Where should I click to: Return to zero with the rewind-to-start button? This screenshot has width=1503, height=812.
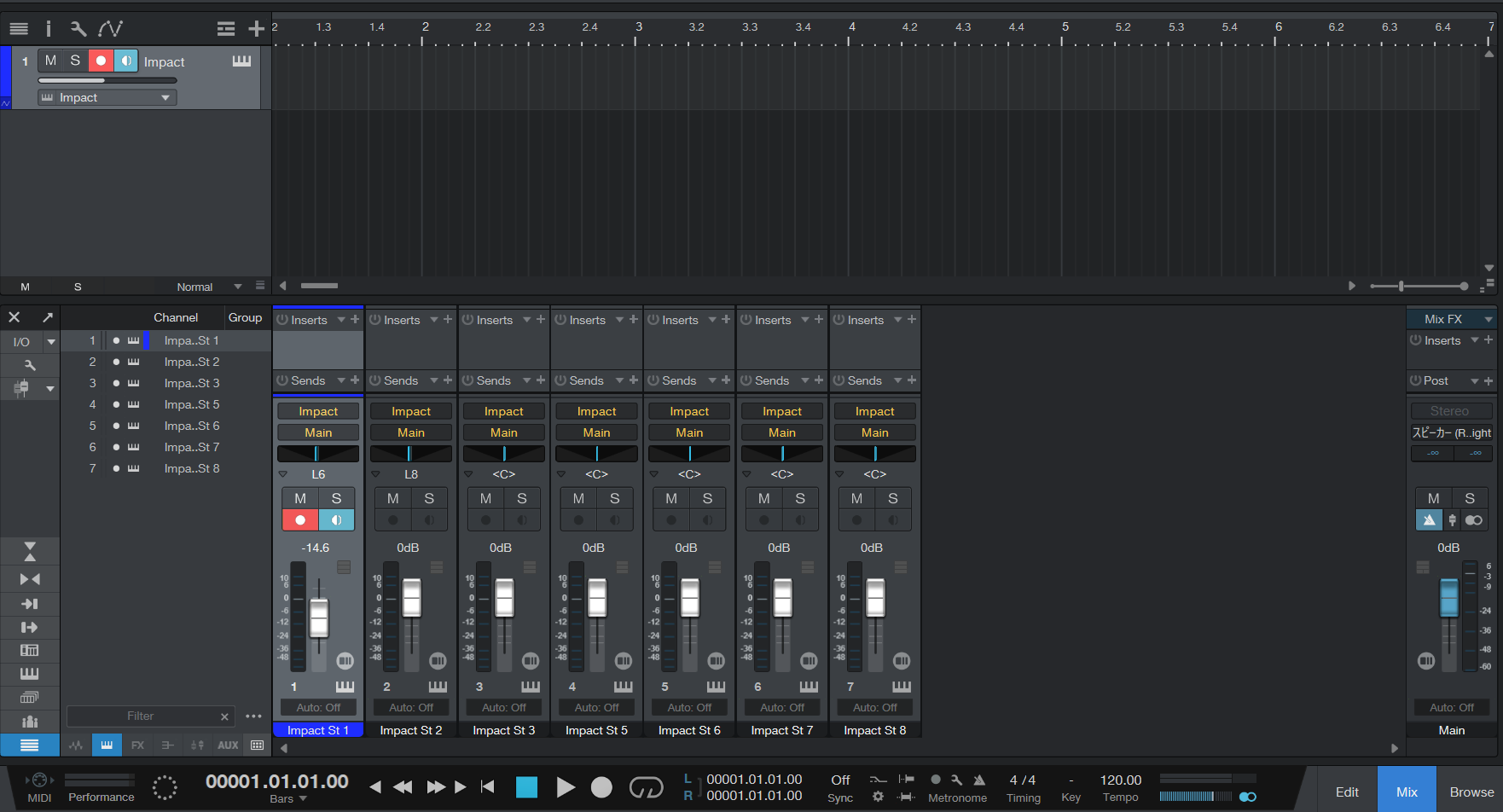click(x=488, y=786)
